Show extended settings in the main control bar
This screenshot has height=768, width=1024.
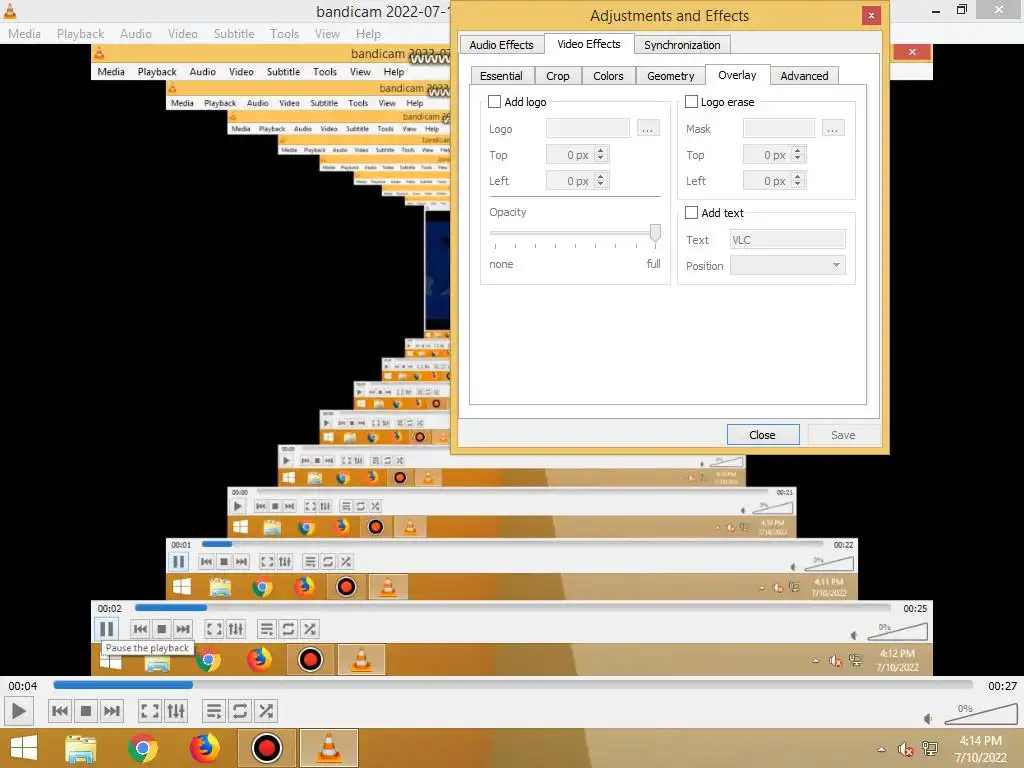coord(176,711)
